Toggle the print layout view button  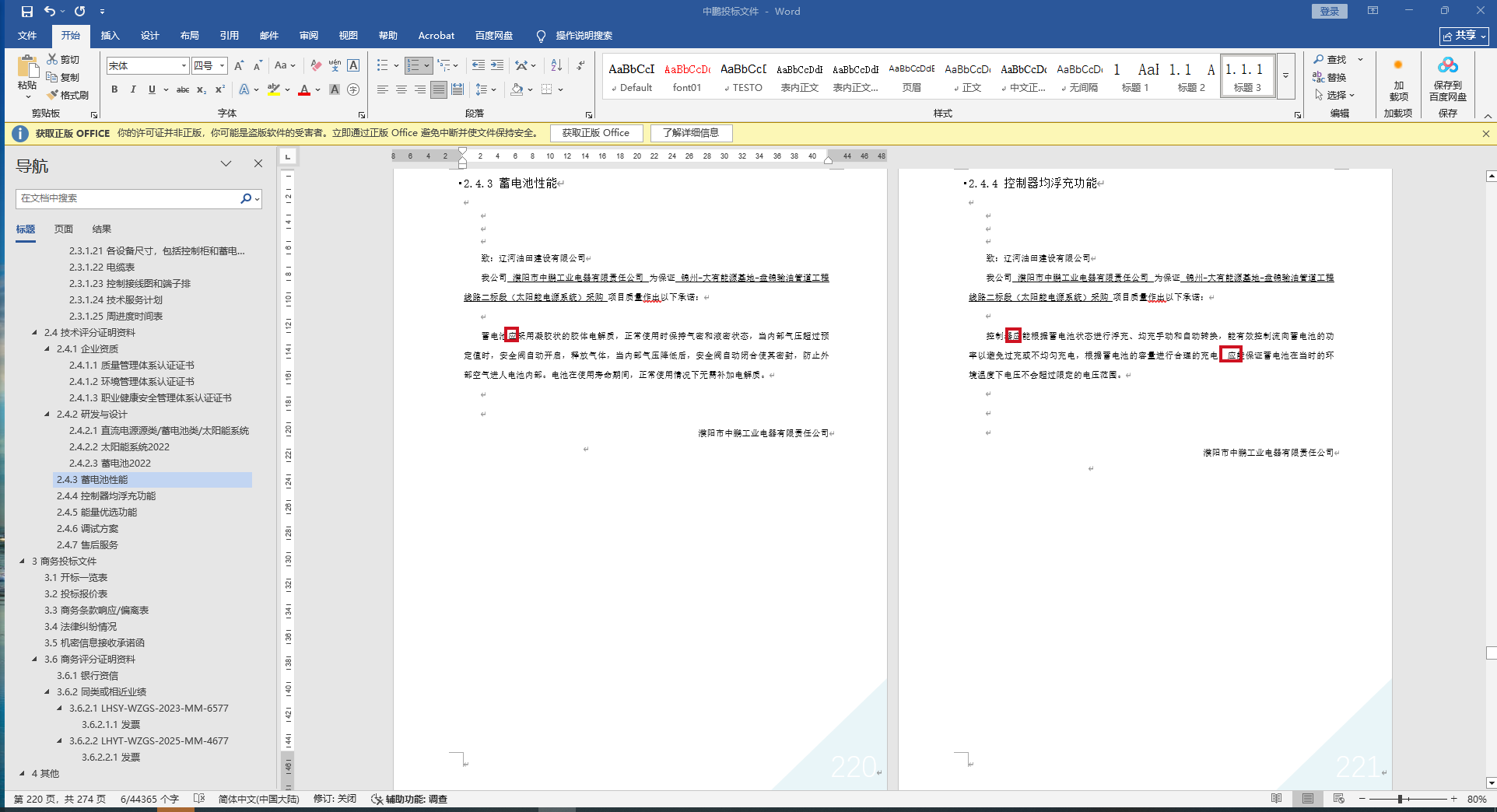point(1308,799)
